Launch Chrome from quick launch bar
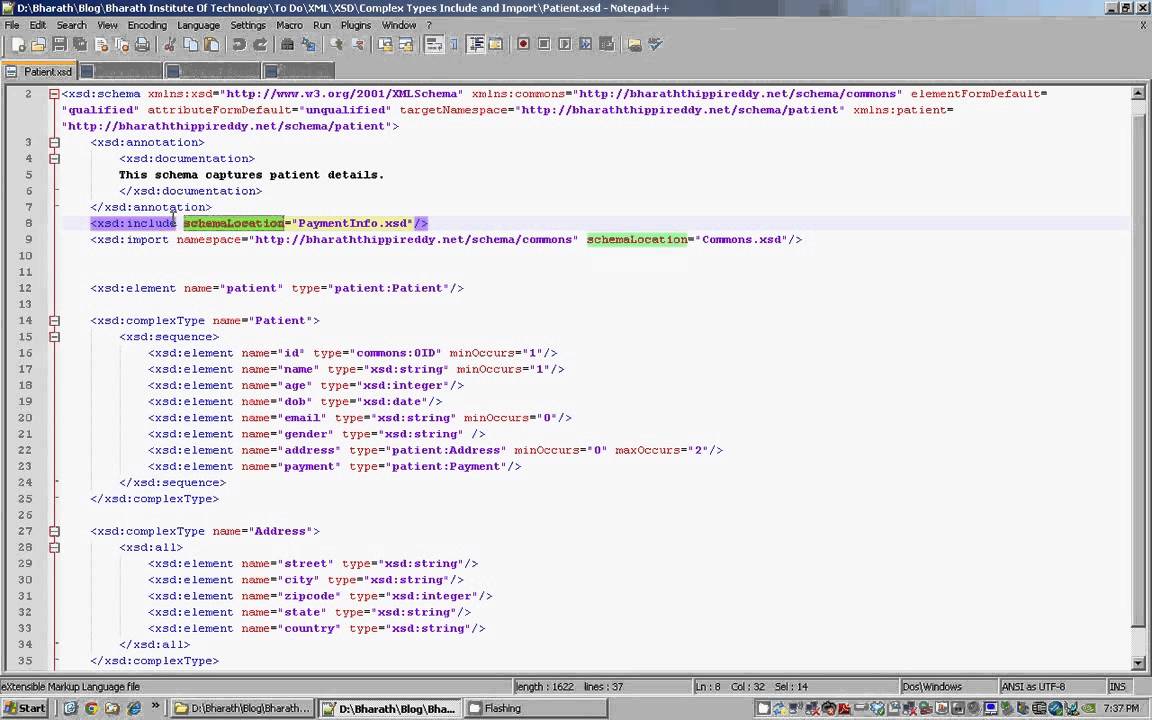The height and width of the screenshot is (720, 1152). [x=91, y=708]
